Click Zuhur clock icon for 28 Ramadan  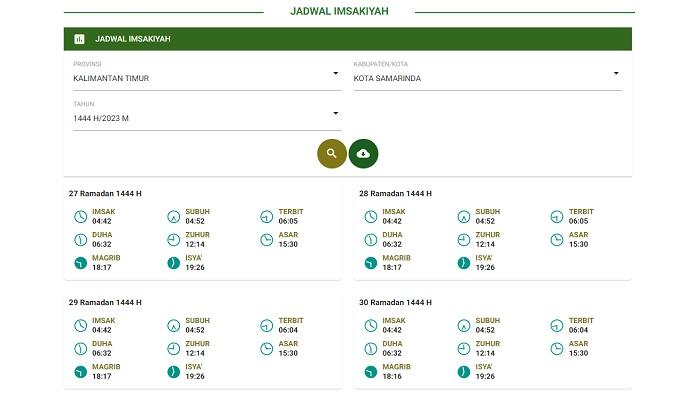pyautogui.click(x=464, y=240)
